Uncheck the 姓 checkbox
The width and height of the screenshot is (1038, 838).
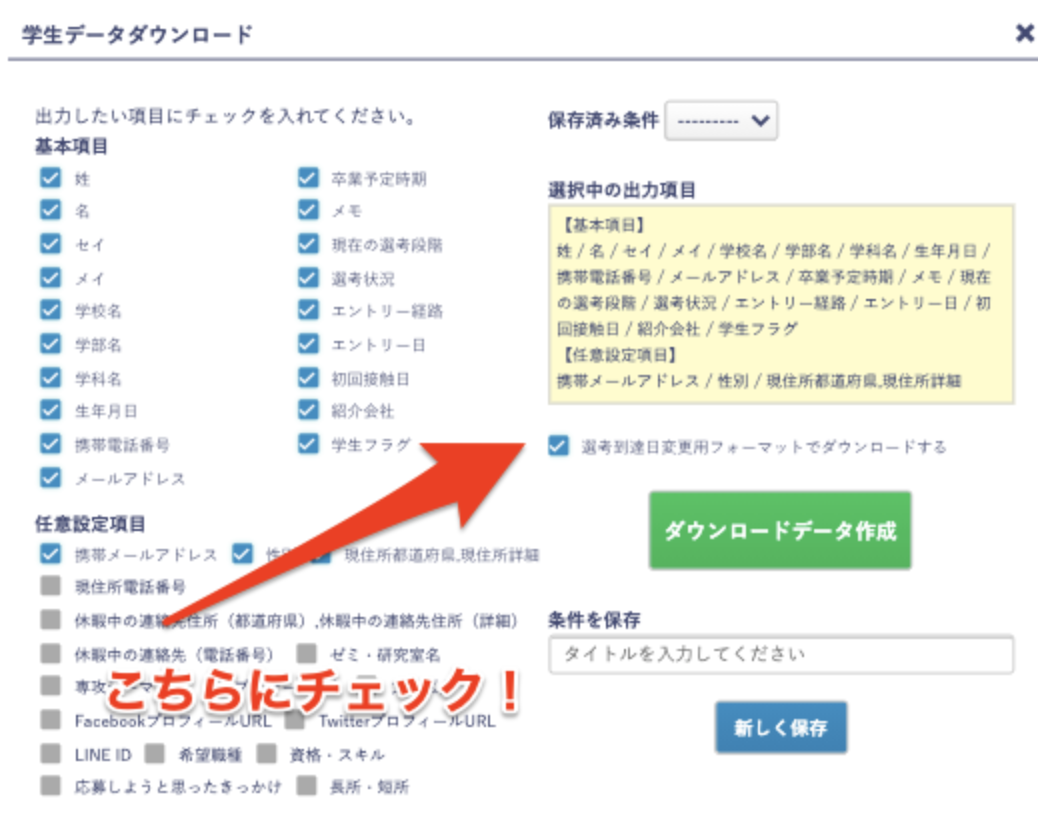tap(50, 179)
